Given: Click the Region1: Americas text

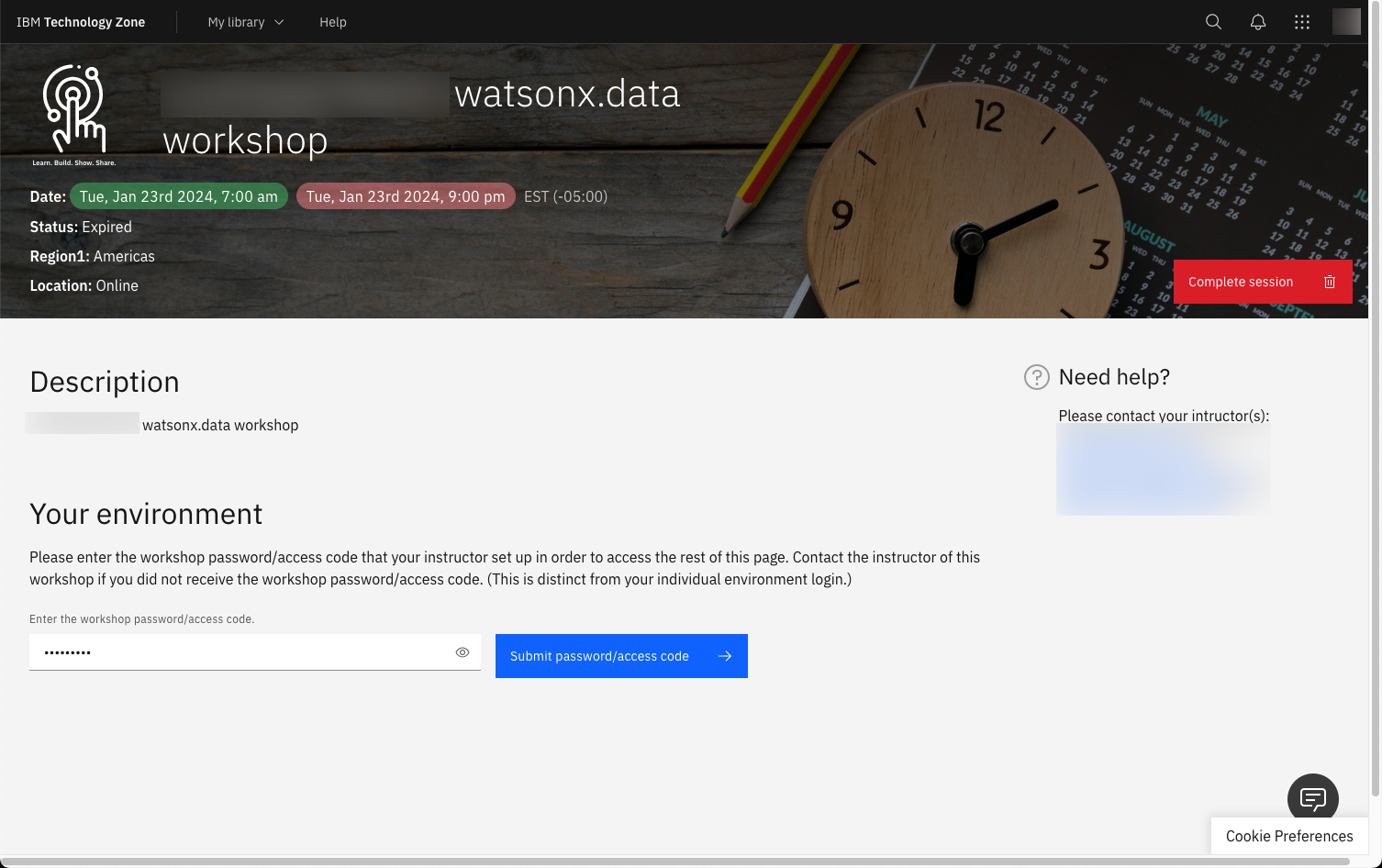Looking at the screenshot, I should pos(92,256).
